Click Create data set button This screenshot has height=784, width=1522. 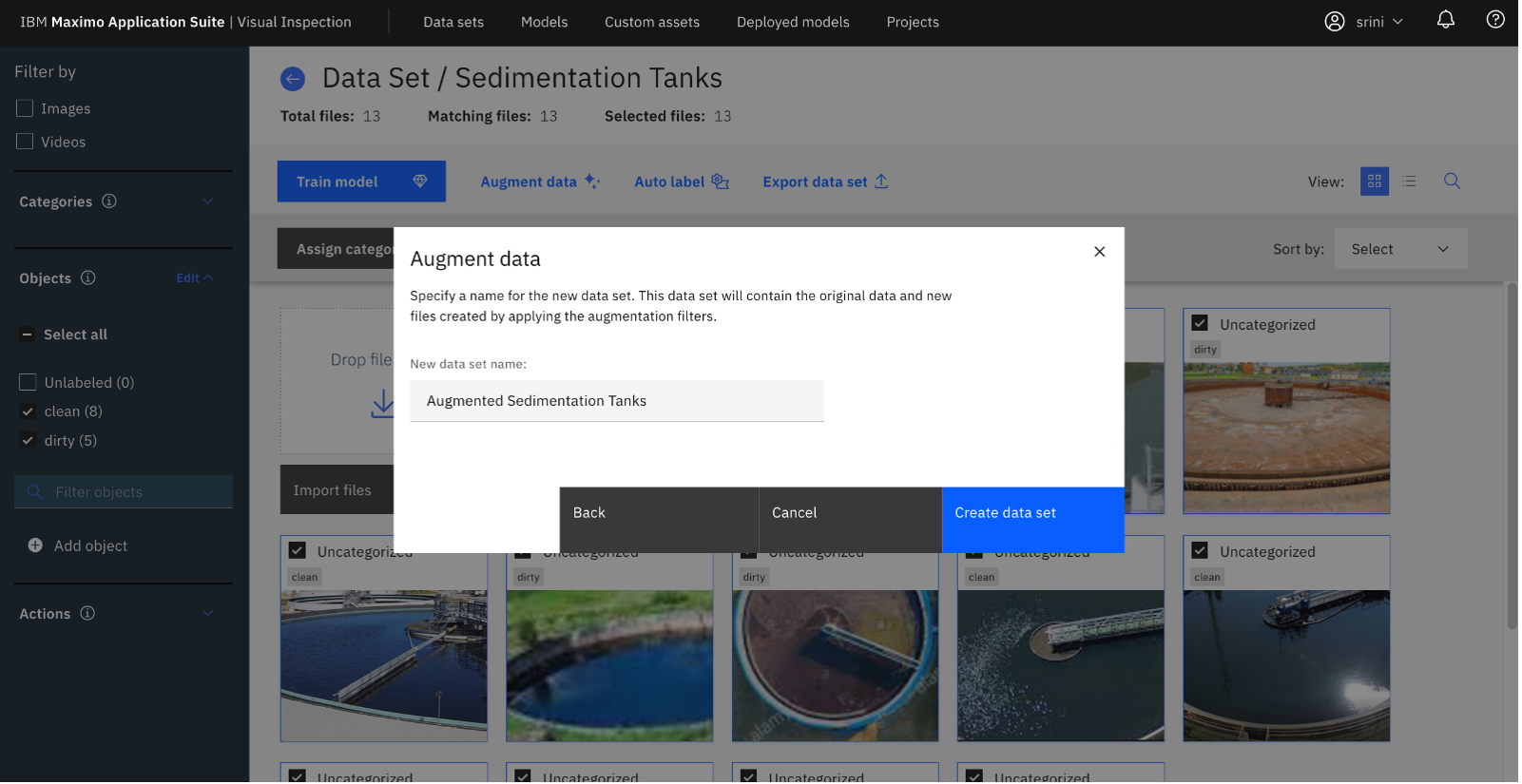[x=1035, y=522]
